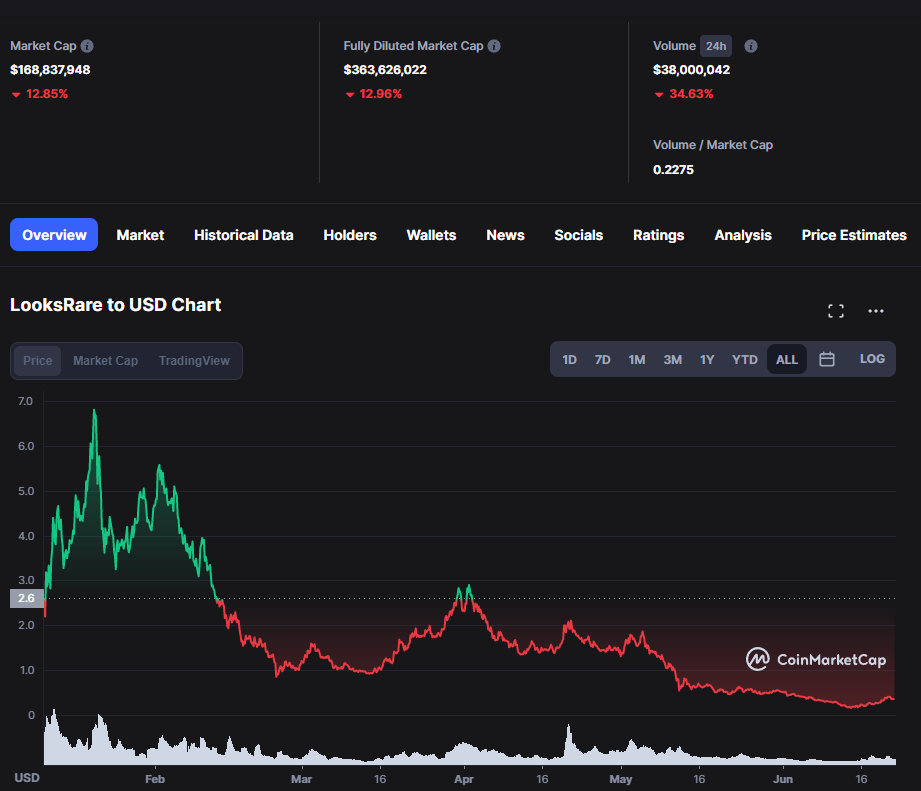Click the Feb label on the time axis
The height and width of the screenshot is (791, 921).
(x=155, y=779)
